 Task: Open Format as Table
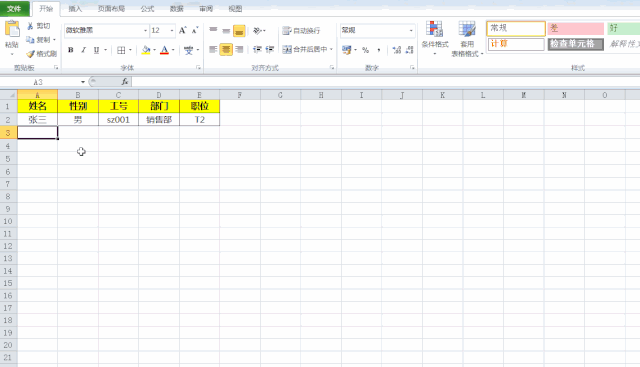coord(467,38)
